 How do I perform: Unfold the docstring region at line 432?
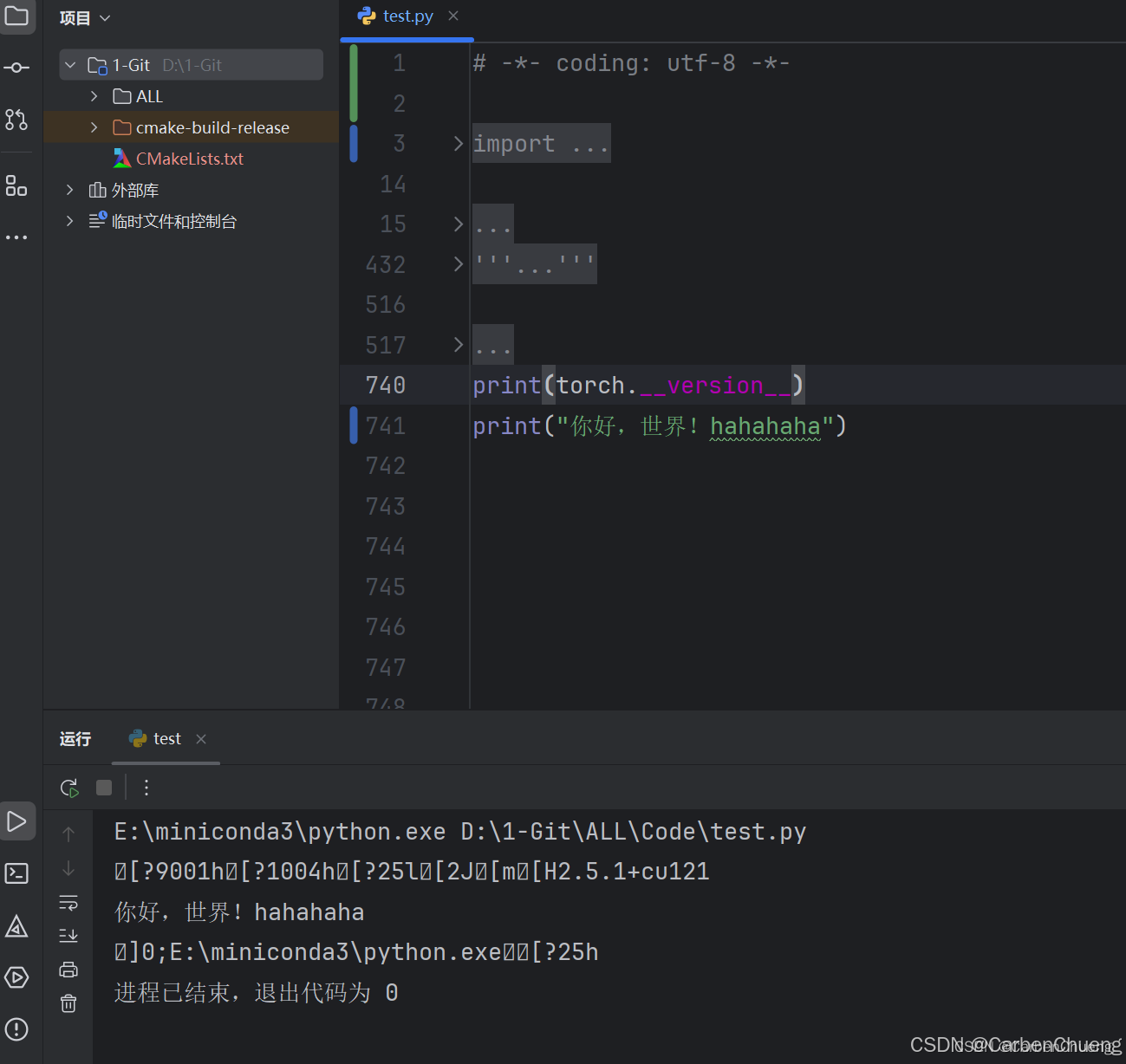click(x=459, y=264)
